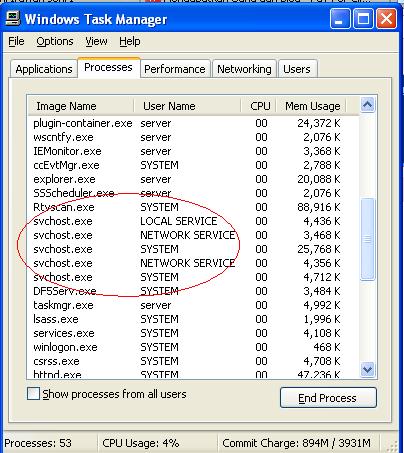The height and width of the screenshot is (453, 404).
Task: Select wscntfy.exe process
Action: coord(187,137)
